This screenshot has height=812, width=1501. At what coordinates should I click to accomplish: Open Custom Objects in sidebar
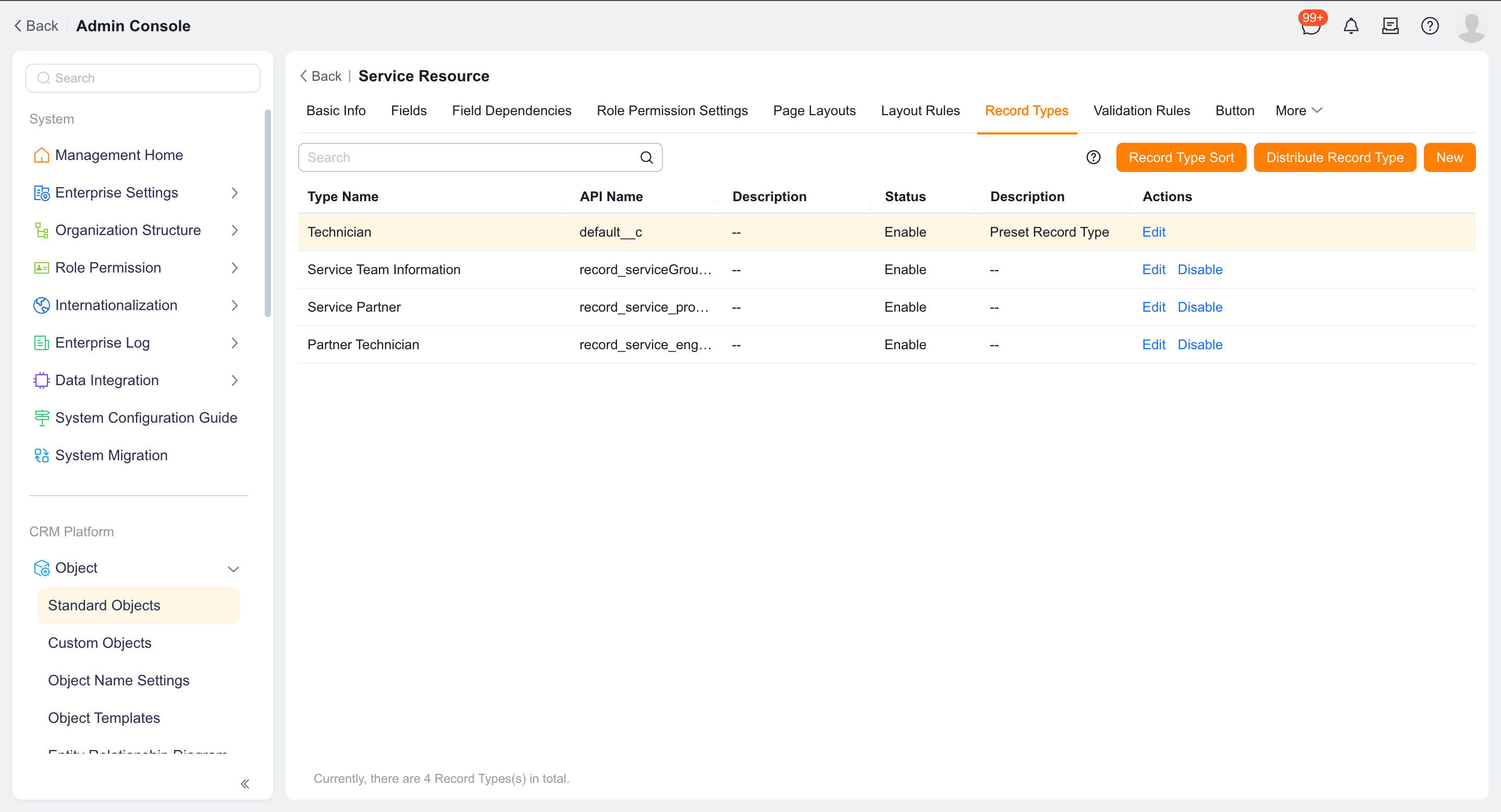100,643
